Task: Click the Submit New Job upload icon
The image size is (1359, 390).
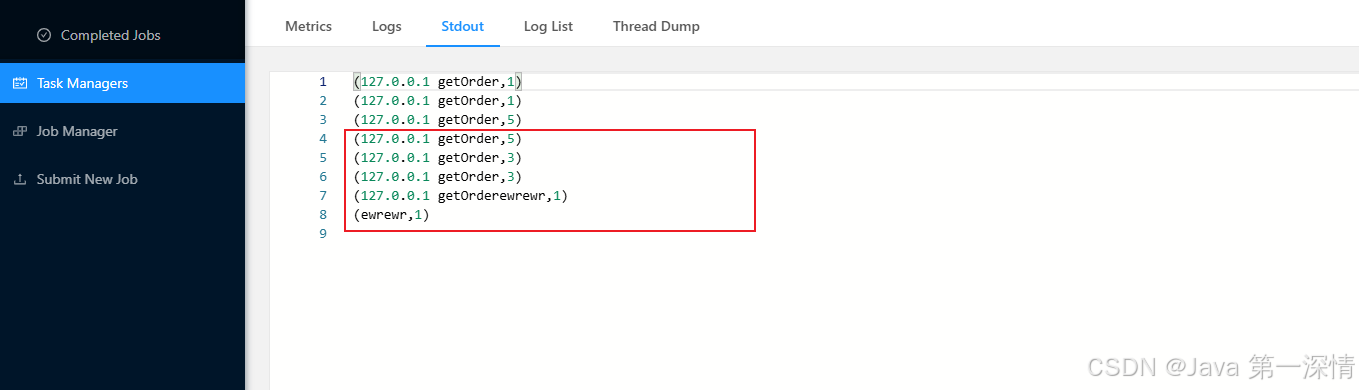Action: point(19,179)
